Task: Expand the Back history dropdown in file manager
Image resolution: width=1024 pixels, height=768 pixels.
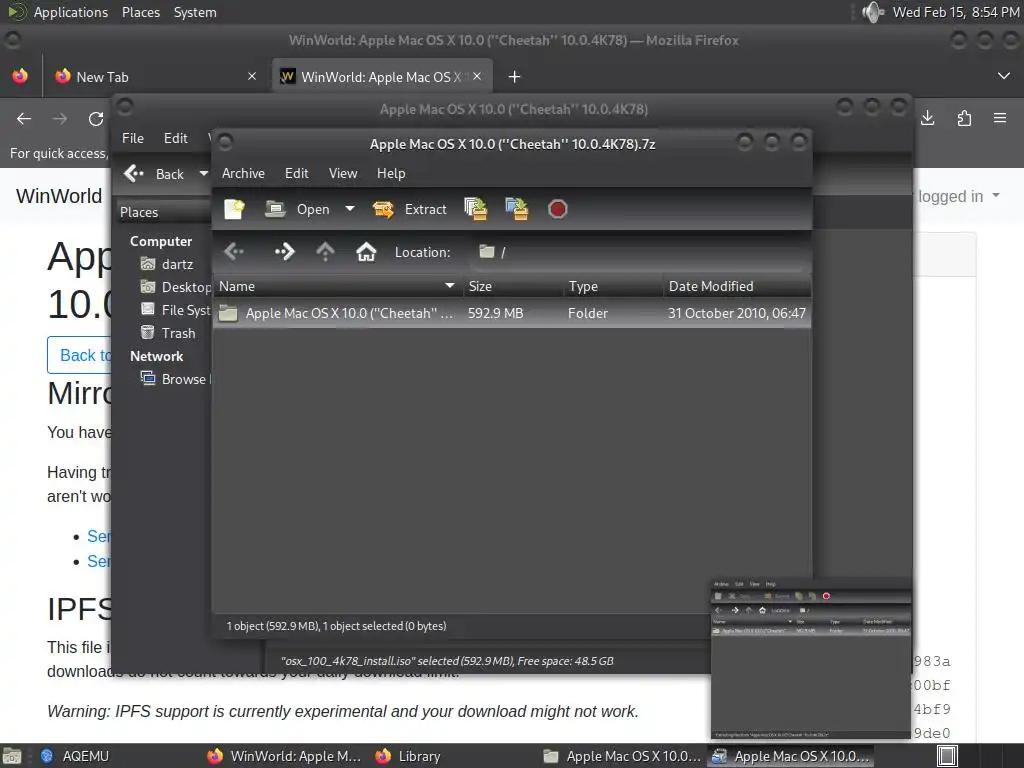Action: (x=203, y=174)
